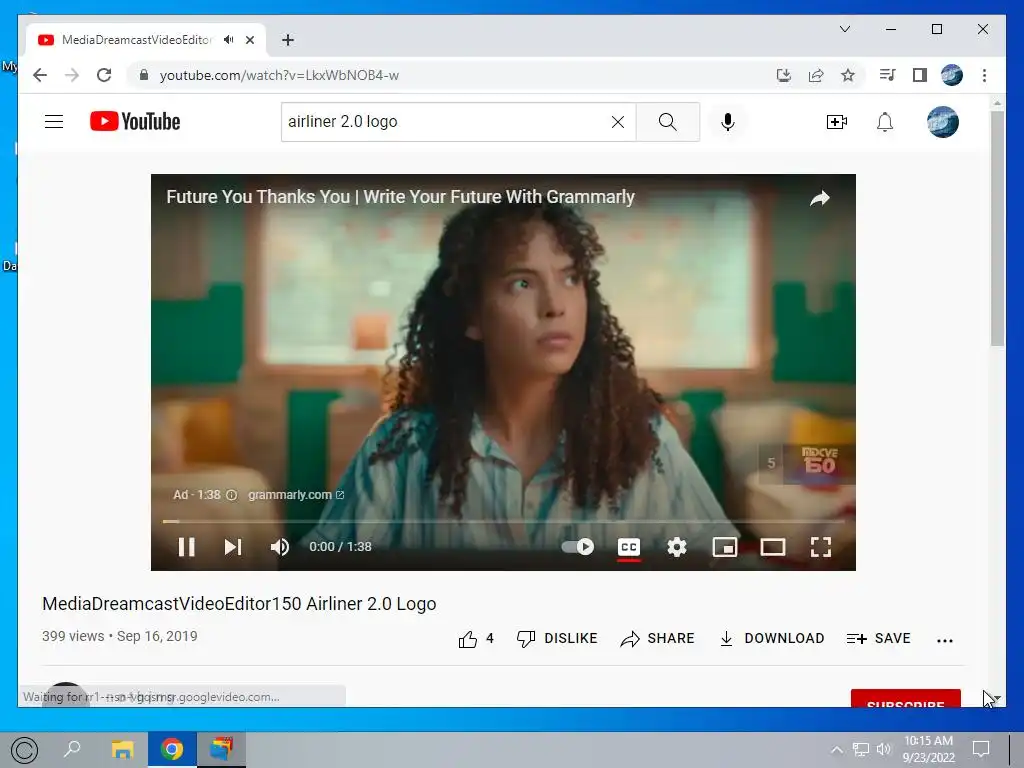Click the Chrome address bar URL

pos(280,75)
